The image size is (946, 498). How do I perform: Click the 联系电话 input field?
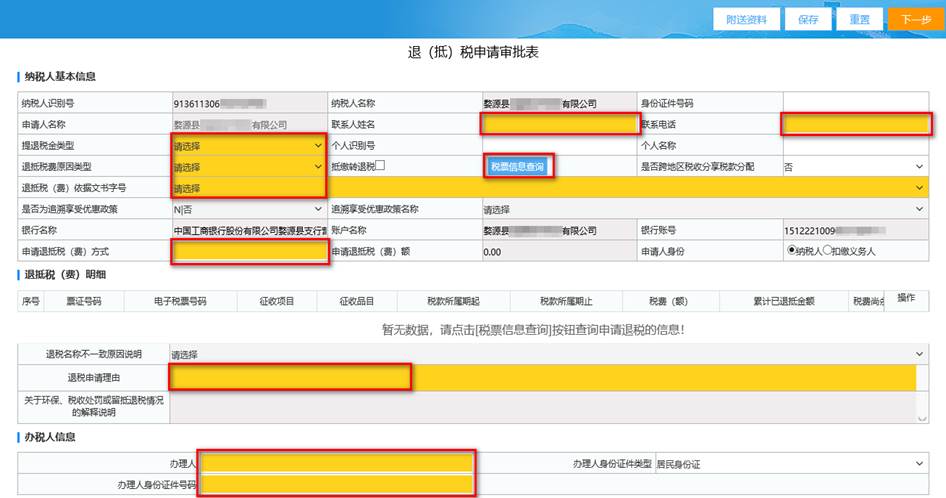coord(856,124)
